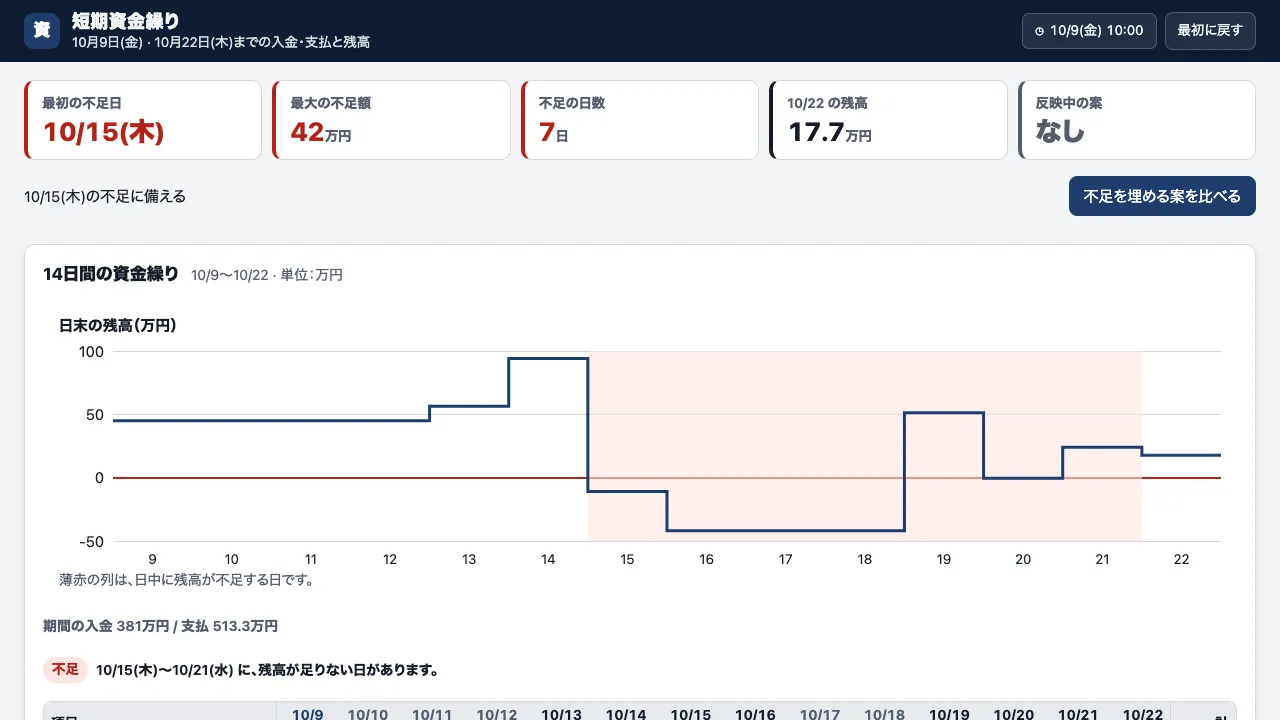Viewport: 1280px width, 720px height.
Task: Click the 最初に戻す button
Action: 1210,31
